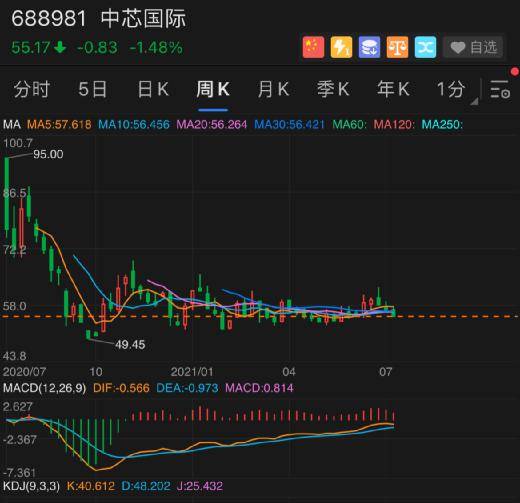520x503 pixels.
Task: Open the chart settings icon
Action: click(x=500, y=89)
